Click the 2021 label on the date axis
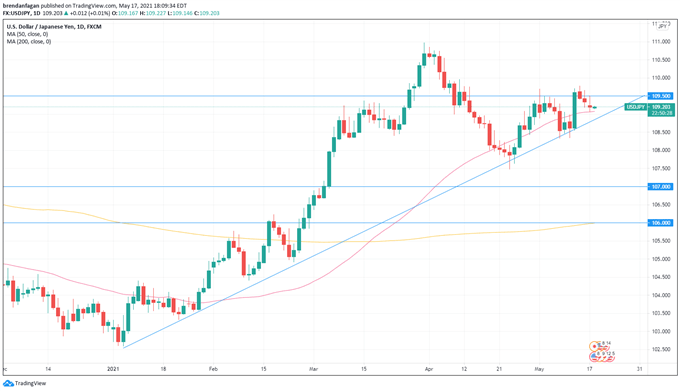680x391 pixels. pos(113,369)
